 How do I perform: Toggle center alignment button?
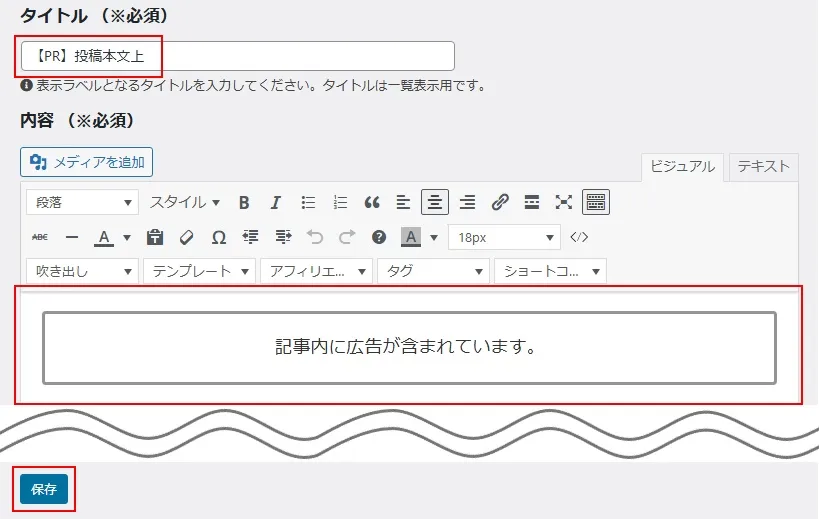point(435,202)
